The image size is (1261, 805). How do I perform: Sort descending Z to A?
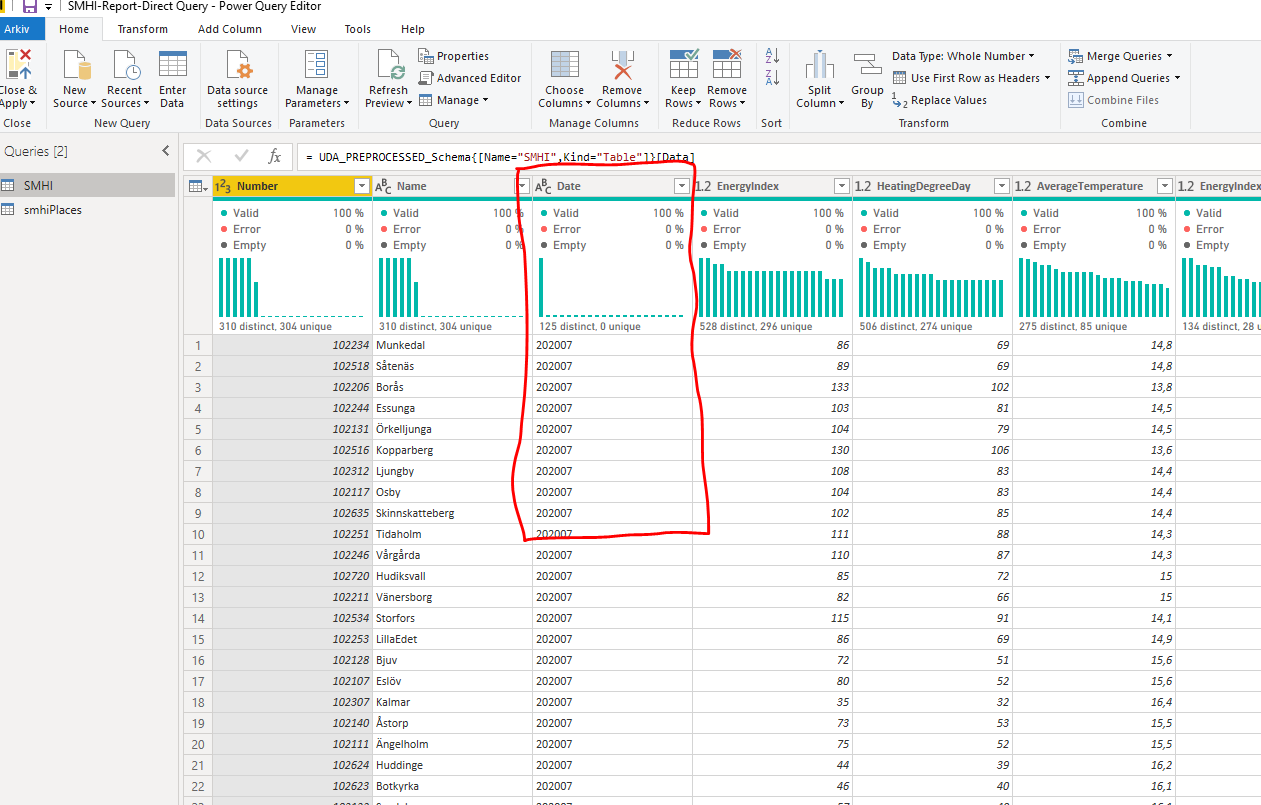coord(772,78)
